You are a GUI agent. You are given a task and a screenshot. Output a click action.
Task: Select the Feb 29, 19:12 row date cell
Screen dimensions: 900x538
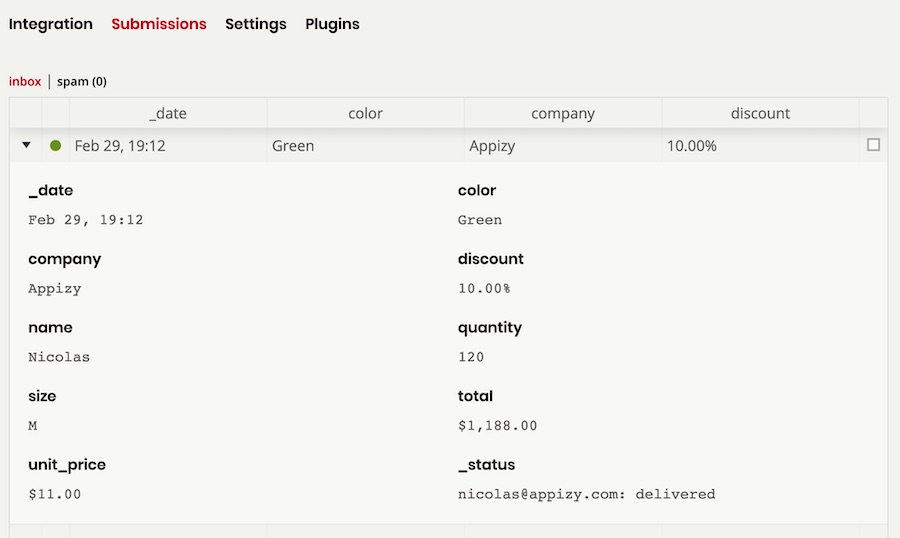(168, 145)
